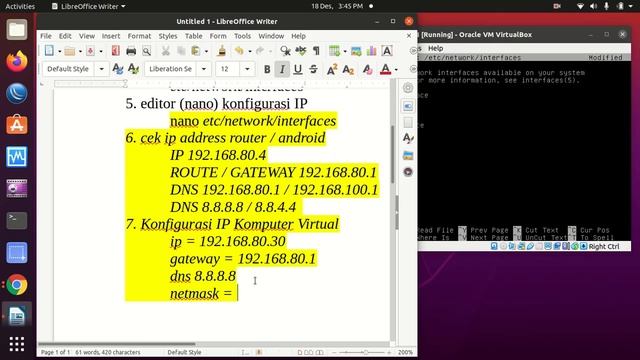
Task: Click Clear Direct Formatting icon
Action: pyautogui.click(x=367, y=69)
